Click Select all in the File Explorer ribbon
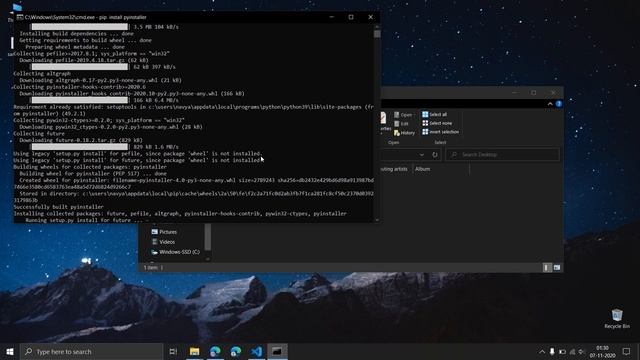Image resolution: width=640 pixels, height=360 pixels. tap(434, 114)
